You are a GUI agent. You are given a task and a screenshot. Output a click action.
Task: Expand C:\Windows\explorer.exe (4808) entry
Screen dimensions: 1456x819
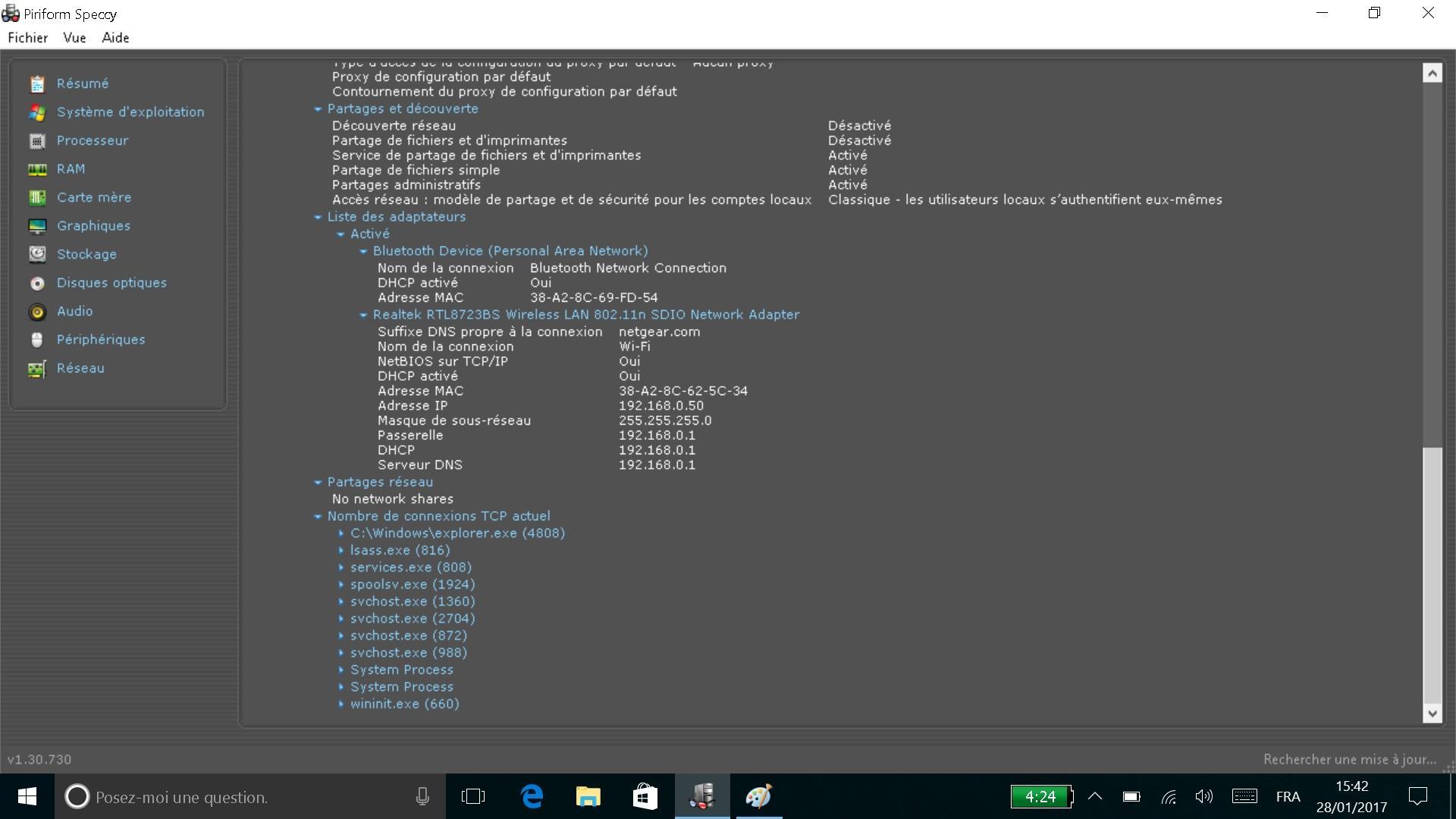click(x=341, y=533)
